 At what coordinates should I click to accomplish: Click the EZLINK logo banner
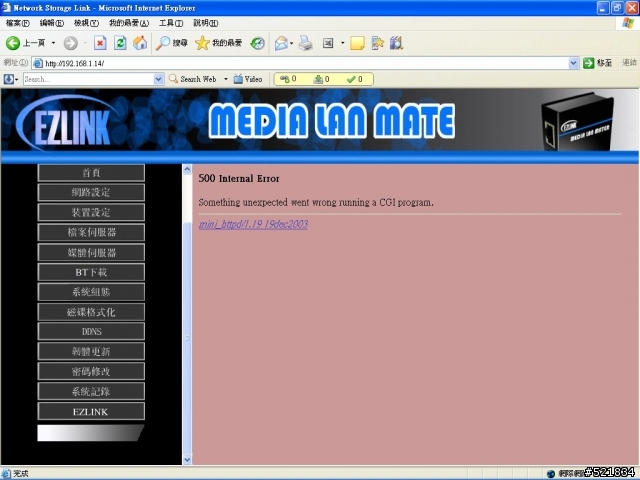[67, 123]
